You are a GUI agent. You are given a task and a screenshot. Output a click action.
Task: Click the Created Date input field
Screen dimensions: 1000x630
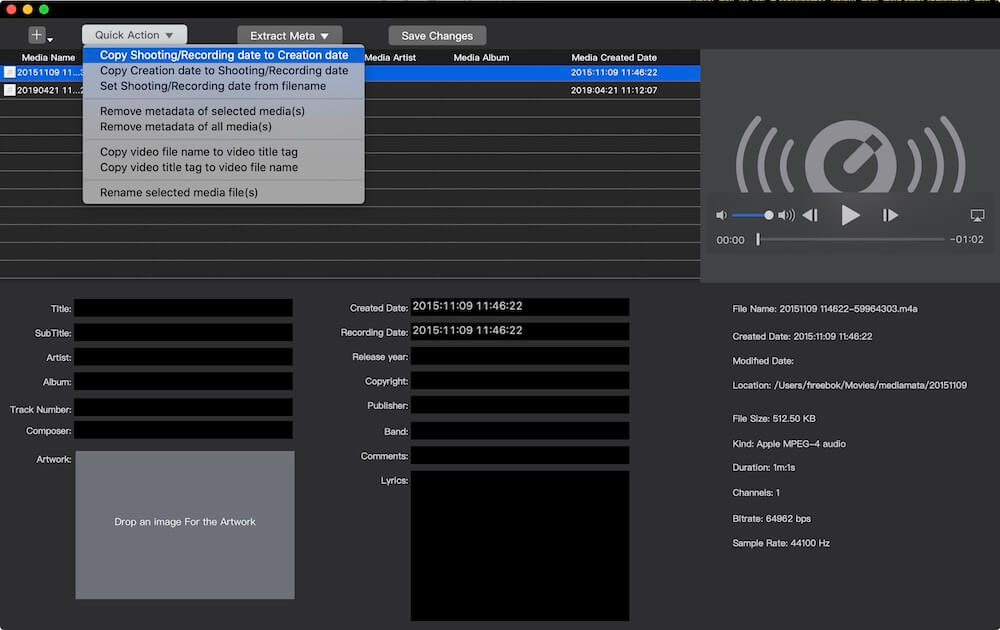[520, 307]
